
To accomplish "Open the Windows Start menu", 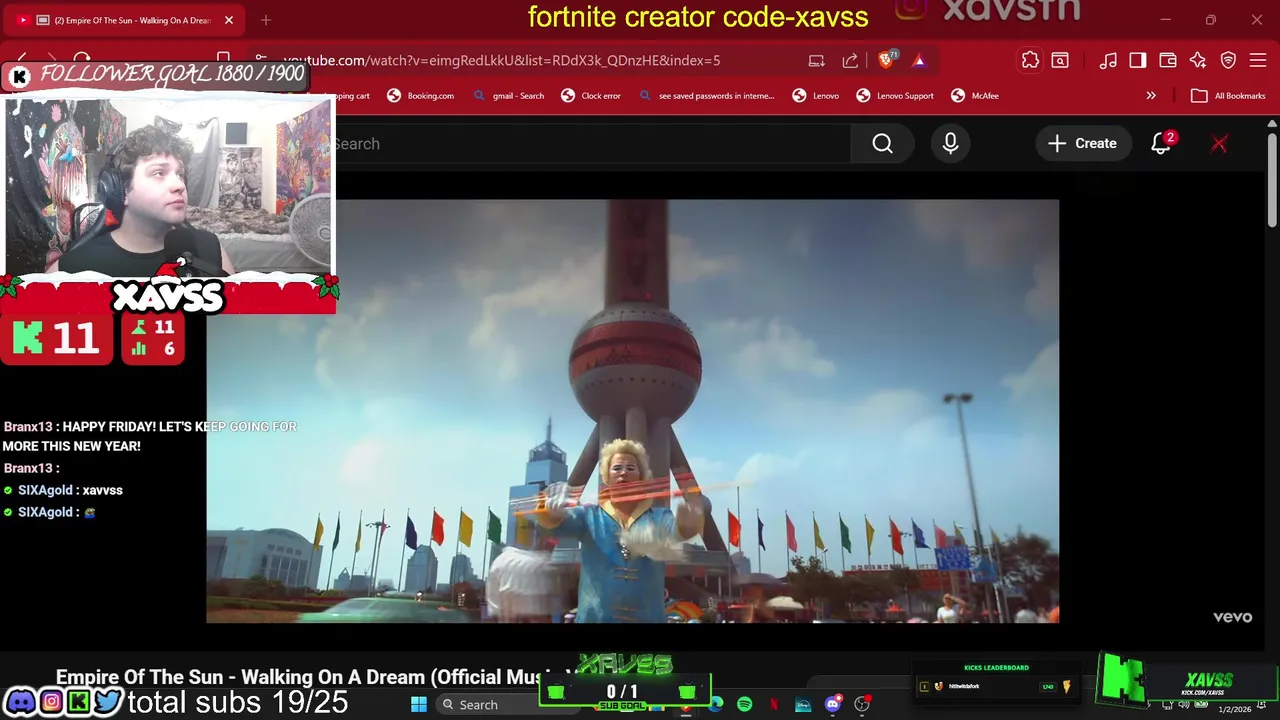I will [x=419, y=705].
